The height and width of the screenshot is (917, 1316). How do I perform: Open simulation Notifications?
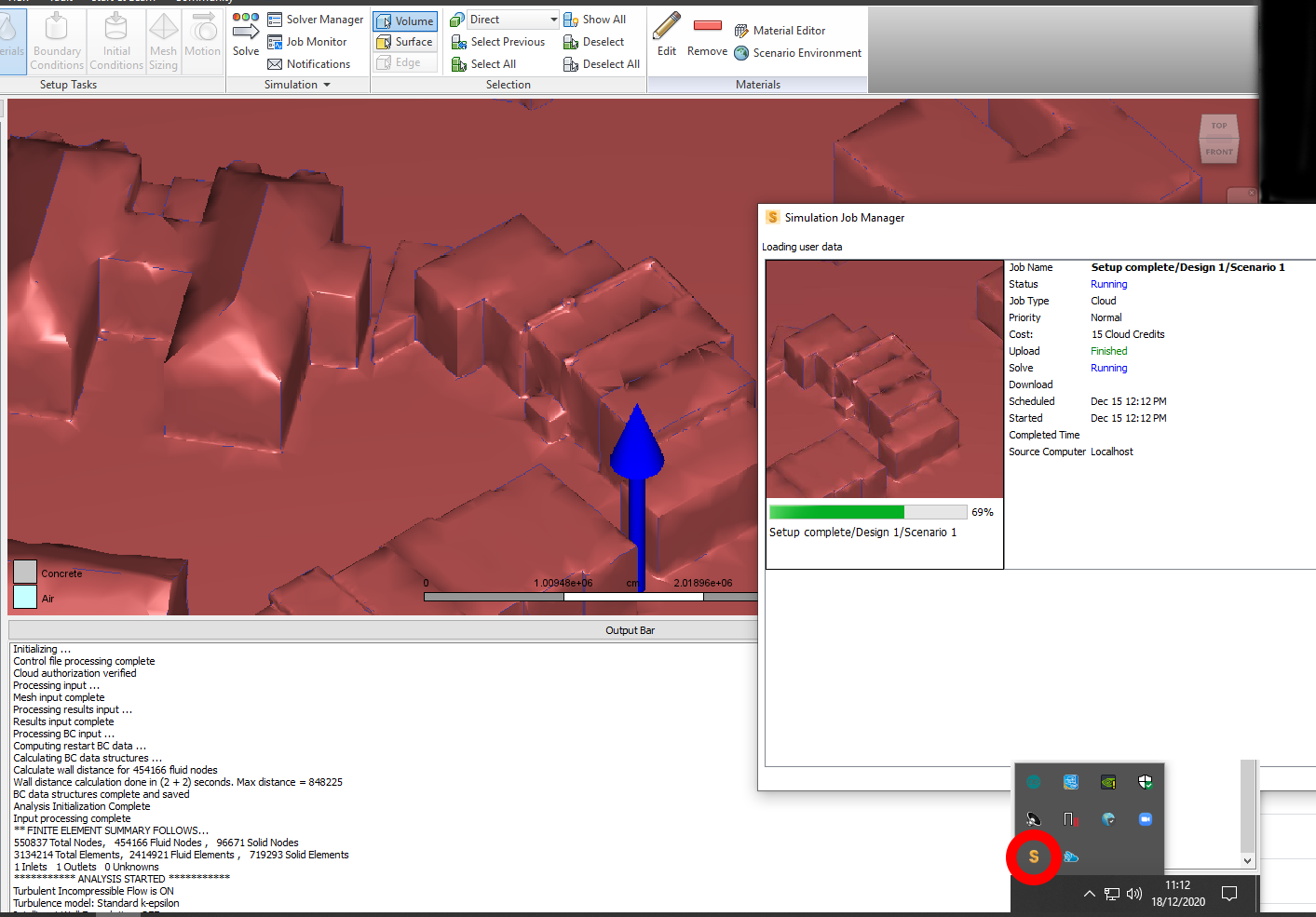[x=308, y=64]
